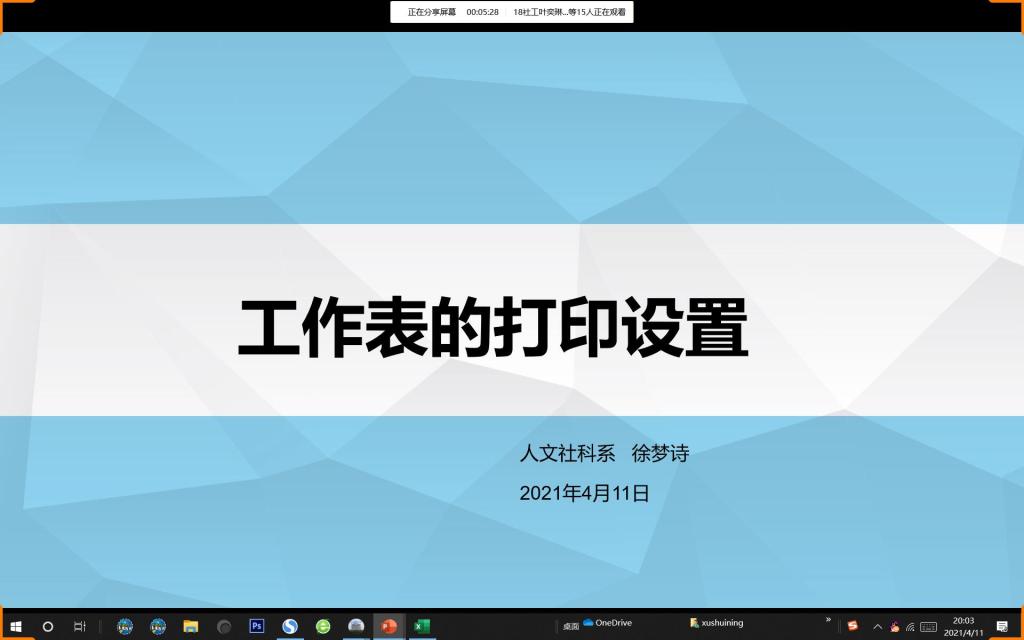This screenshot has height=640, width=1024.
Task: Click the OneDrive taskbar shortcut
Action: pos(607,623)
